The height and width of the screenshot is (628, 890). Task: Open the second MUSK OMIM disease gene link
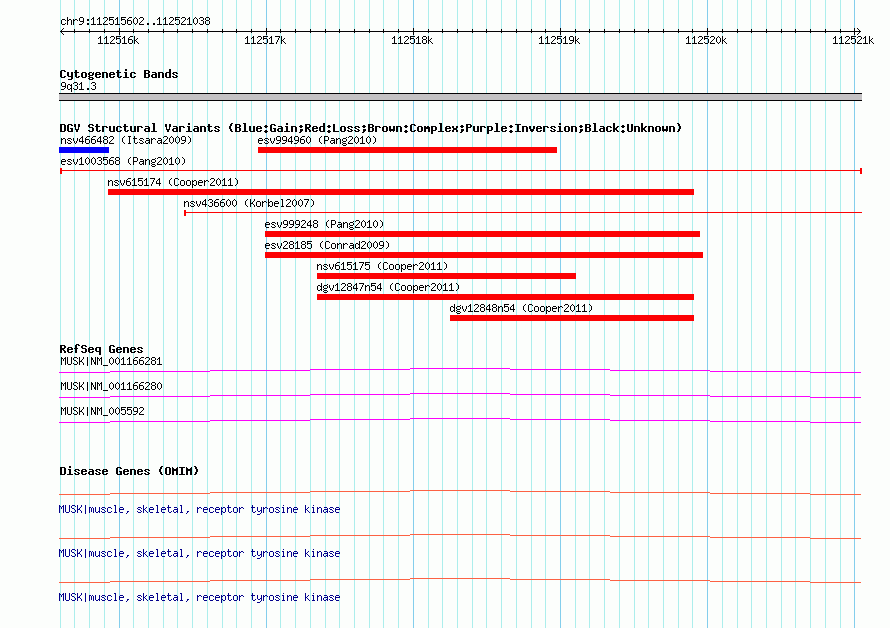pos(199,553)
